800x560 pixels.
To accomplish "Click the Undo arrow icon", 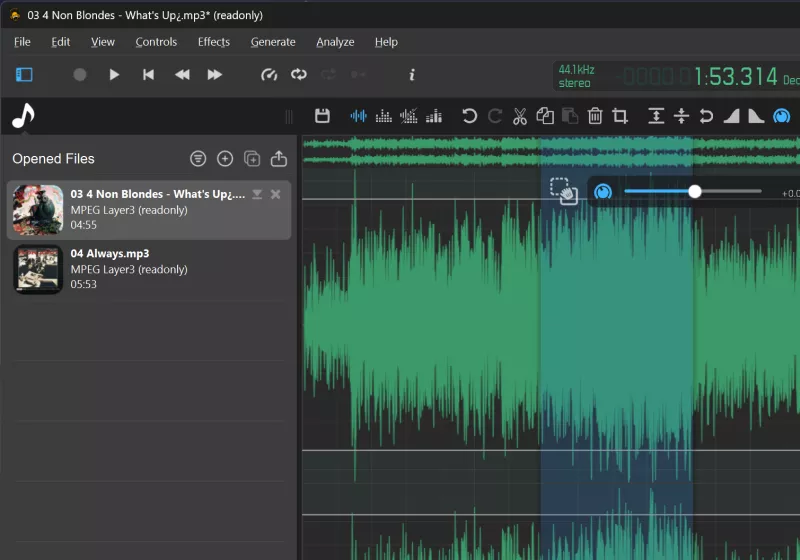I will (x=469, y=116).
